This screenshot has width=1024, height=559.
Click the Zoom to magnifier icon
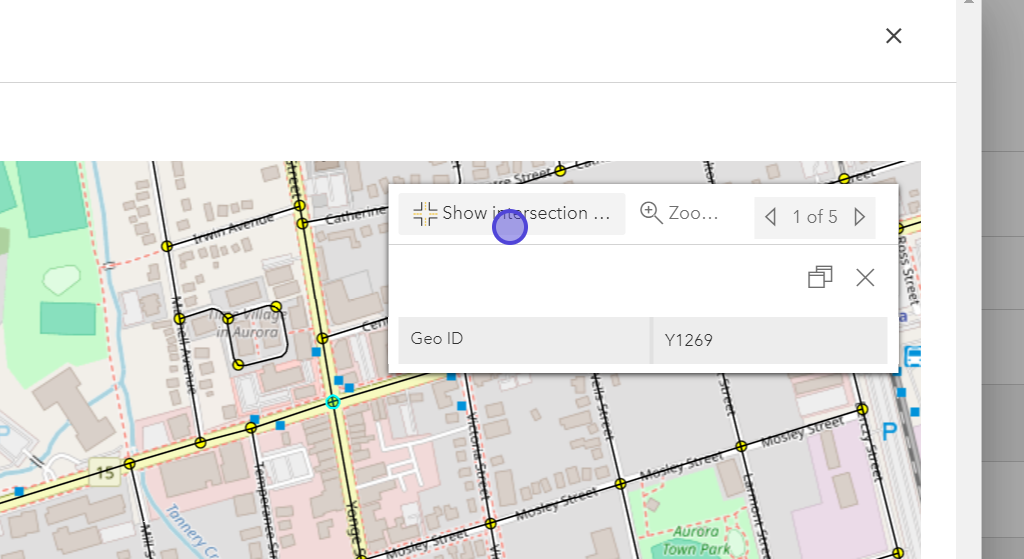coord(651,212)
